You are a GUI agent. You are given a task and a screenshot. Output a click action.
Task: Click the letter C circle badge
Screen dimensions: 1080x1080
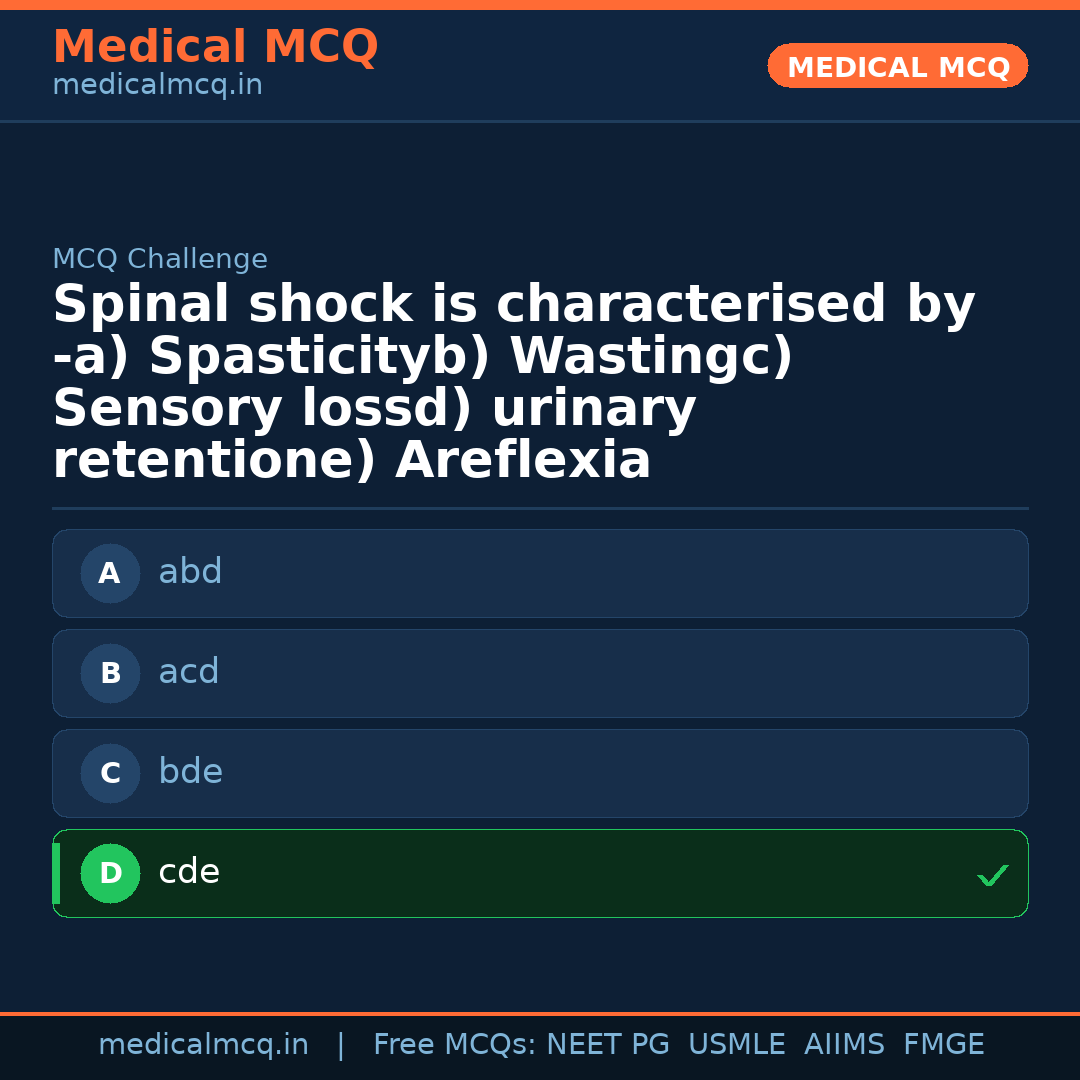pyautogui.click(x=110, y=773)
